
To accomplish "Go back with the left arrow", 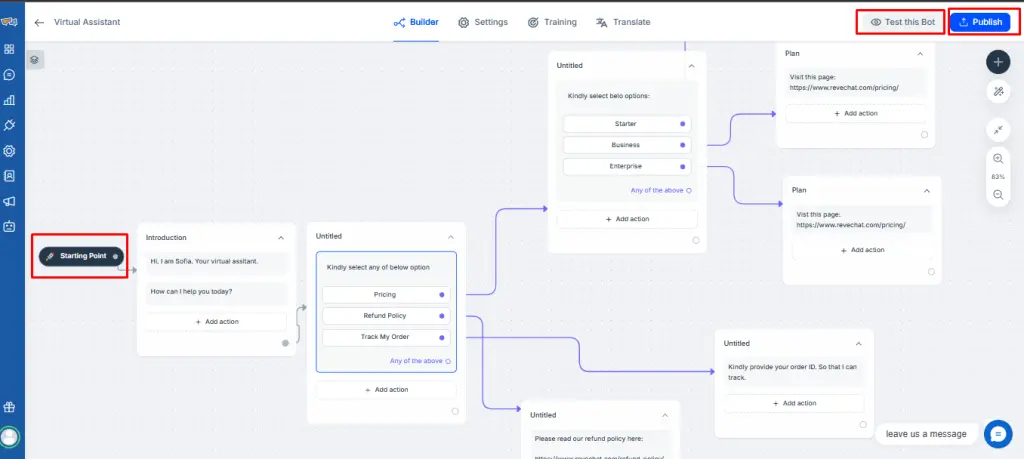I will [x=39, y=22].
